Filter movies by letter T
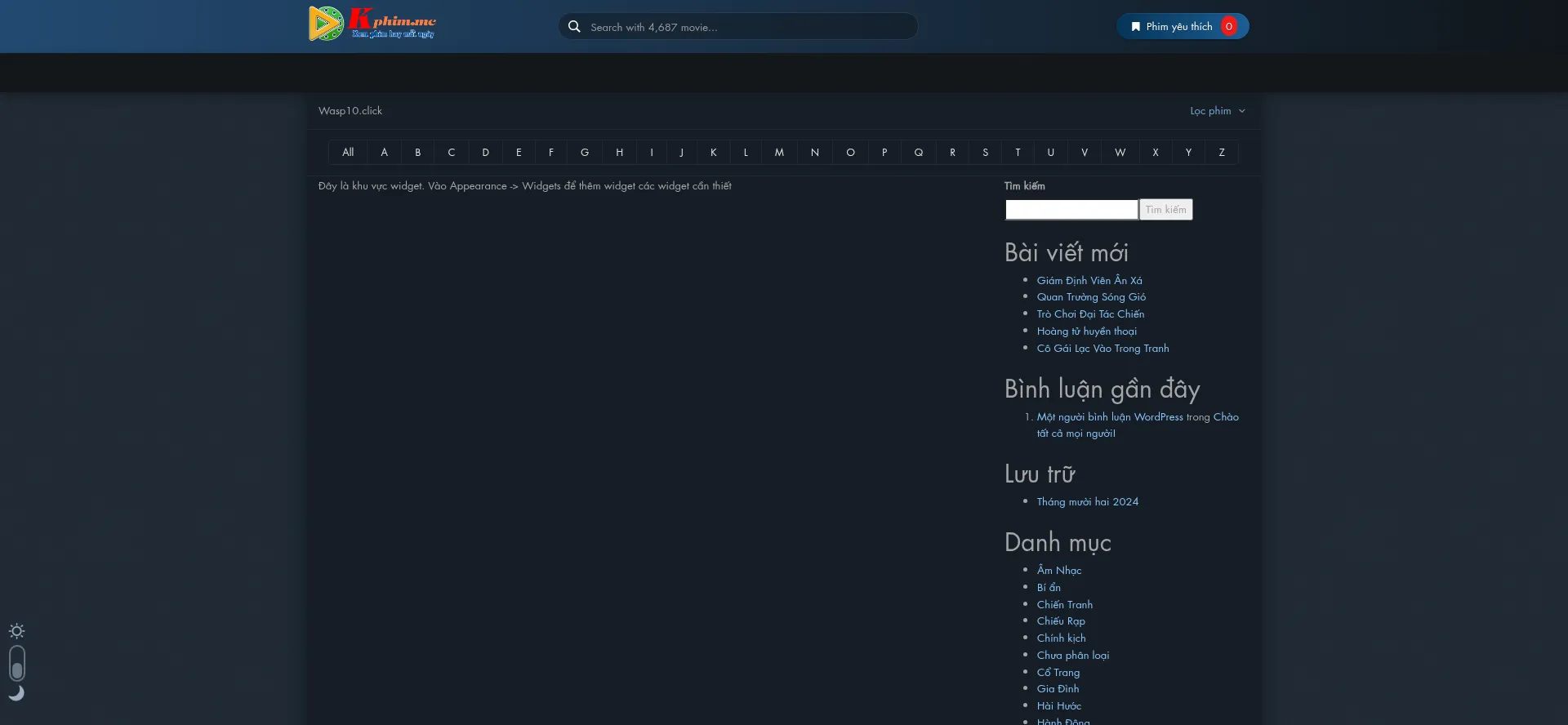1568x725 pixels. [1018, 153]
